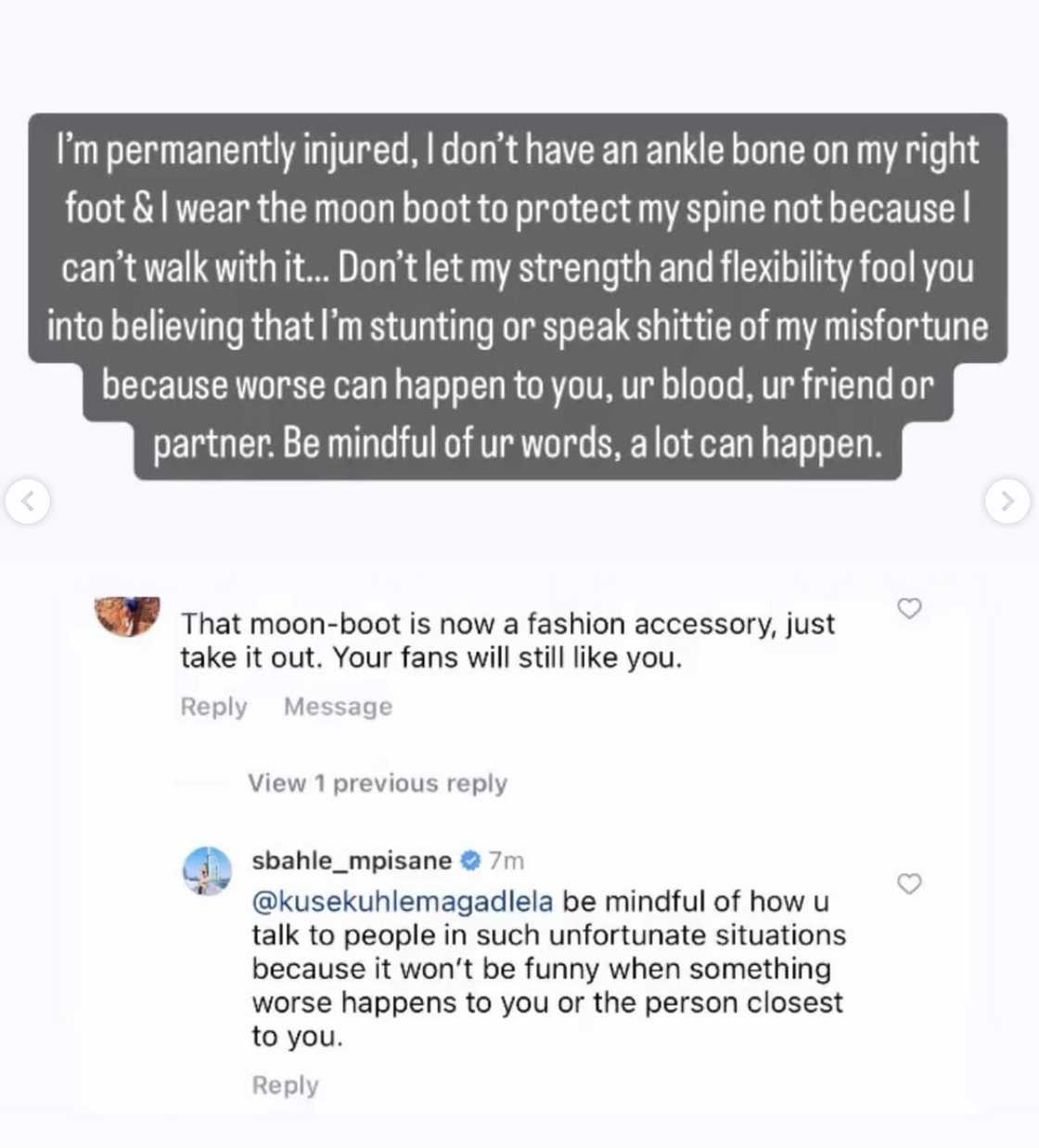Go back using the left arrow chevron
1039x1148 pixels.
(x=29, y=501)
